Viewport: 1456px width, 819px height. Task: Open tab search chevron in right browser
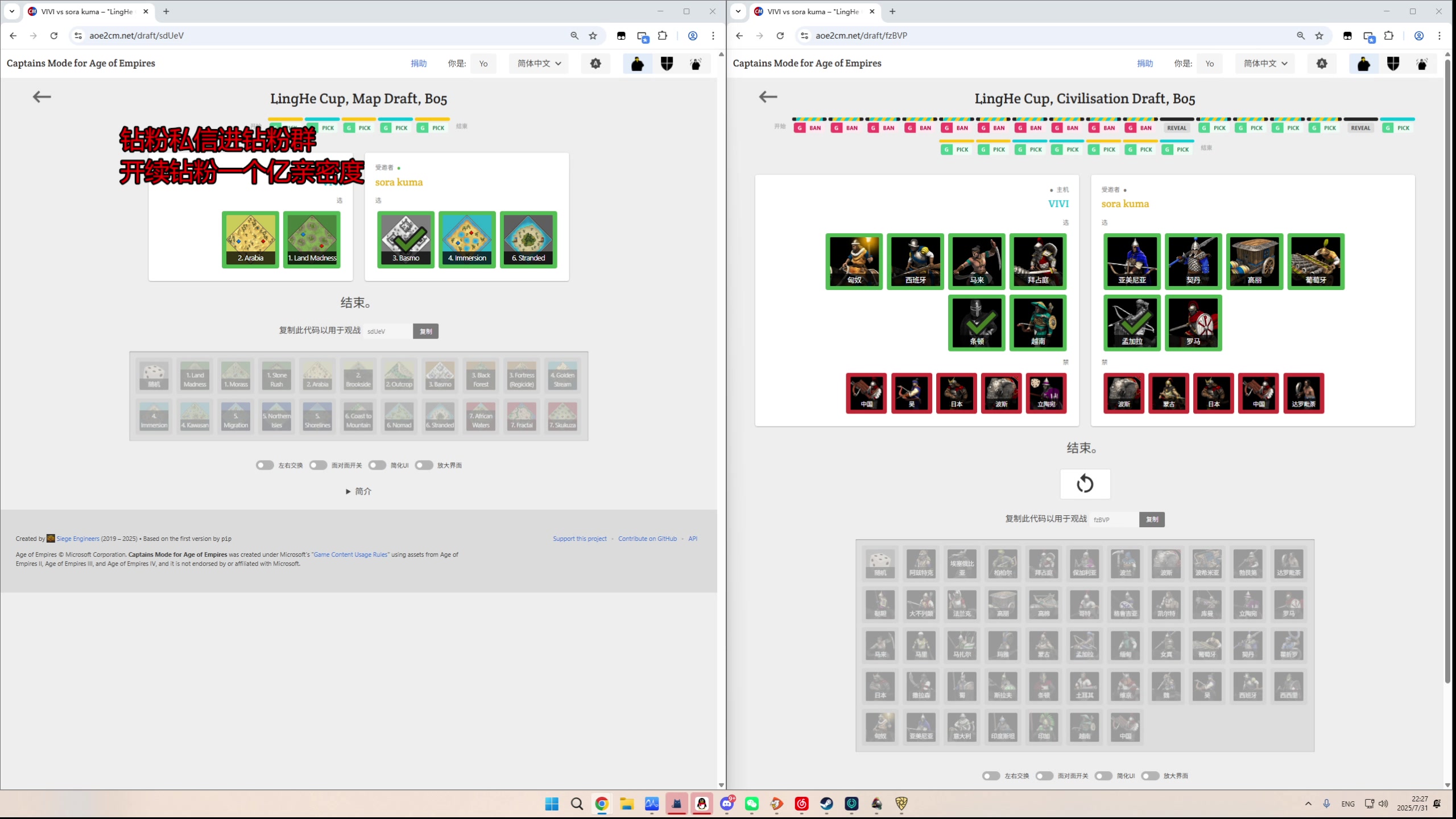point(738,11)
